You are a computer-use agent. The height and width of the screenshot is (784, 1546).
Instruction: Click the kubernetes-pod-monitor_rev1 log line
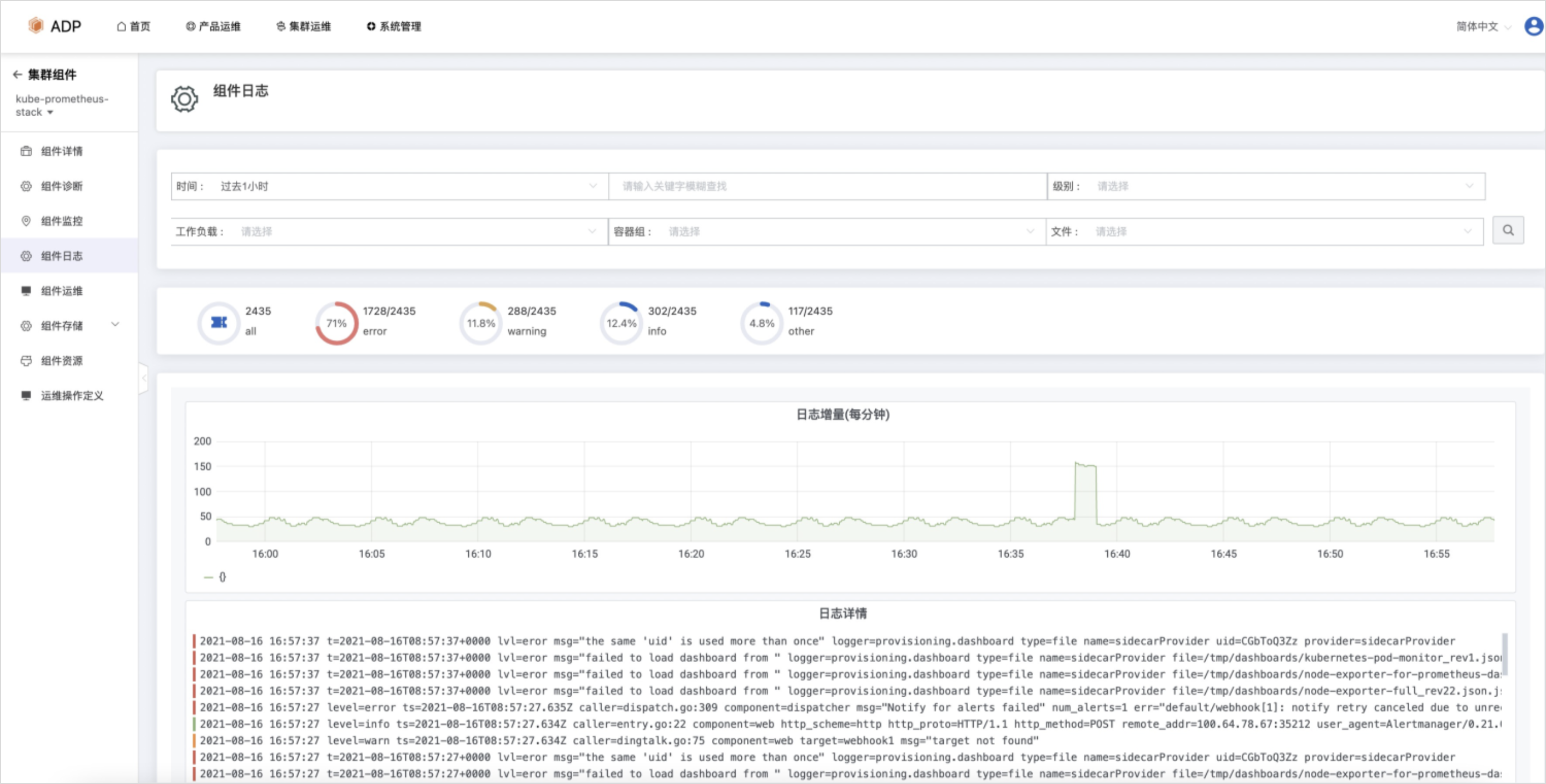coord(847,658)
